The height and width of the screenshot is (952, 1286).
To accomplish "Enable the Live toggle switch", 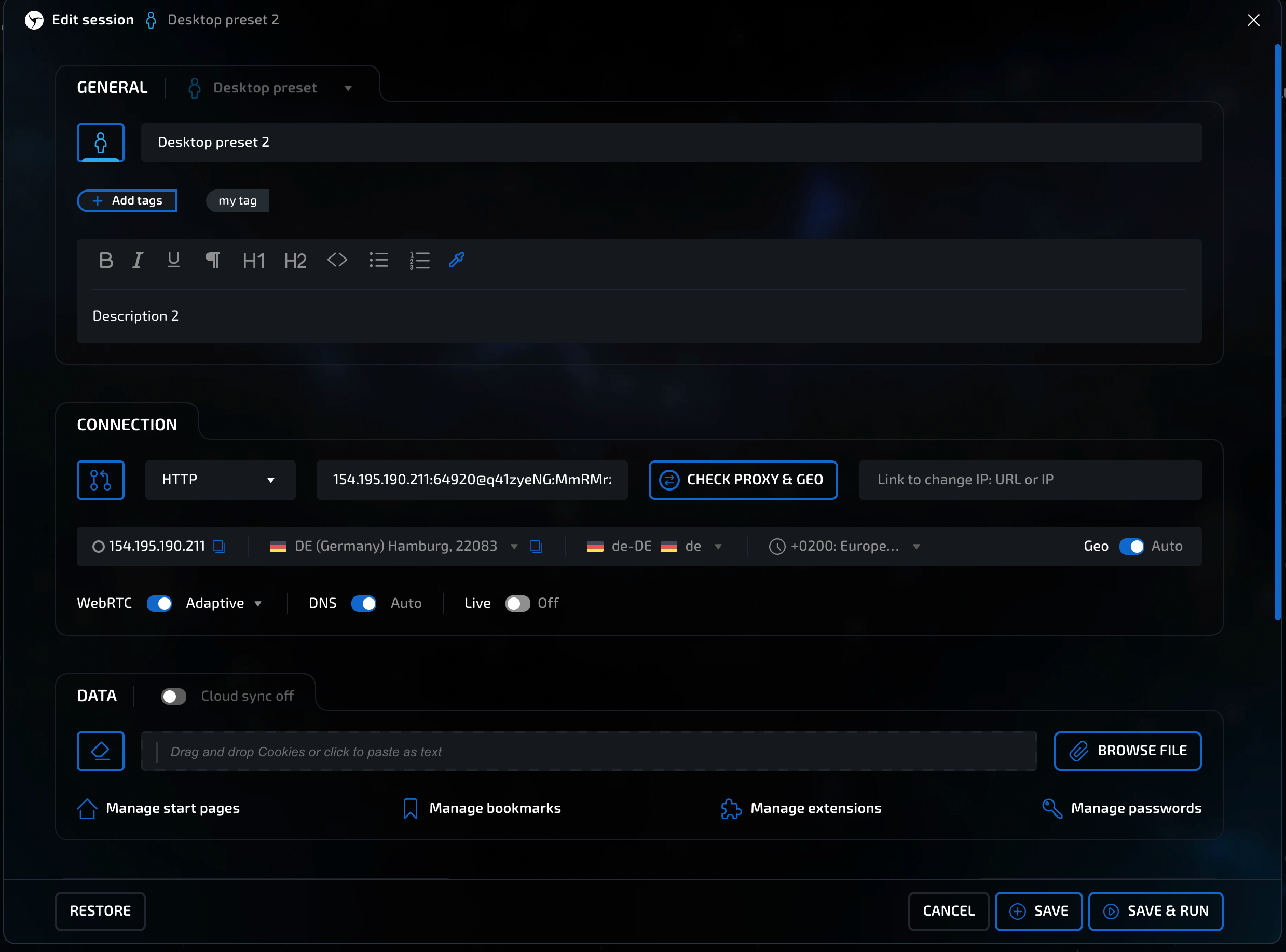I will pos(517,603).
